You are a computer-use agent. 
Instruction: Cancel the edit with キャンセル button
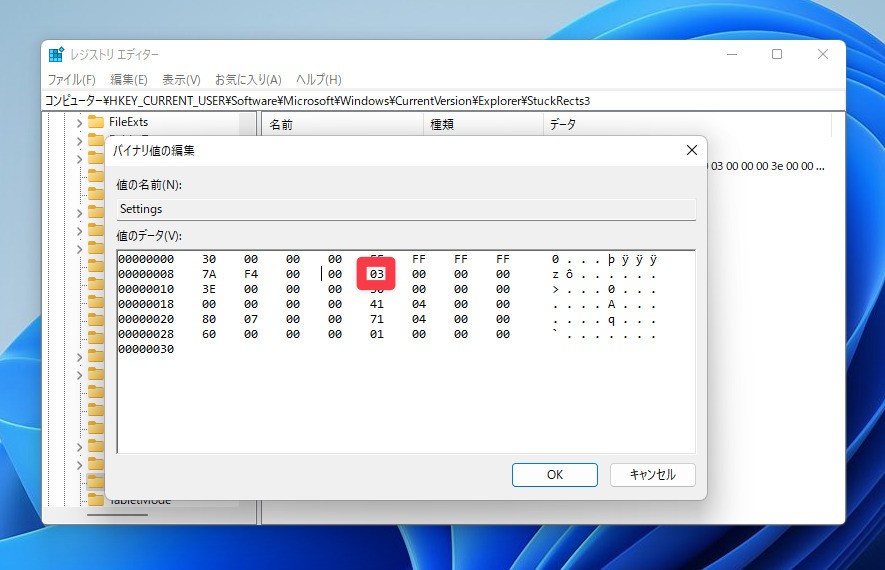coord(652,475)
